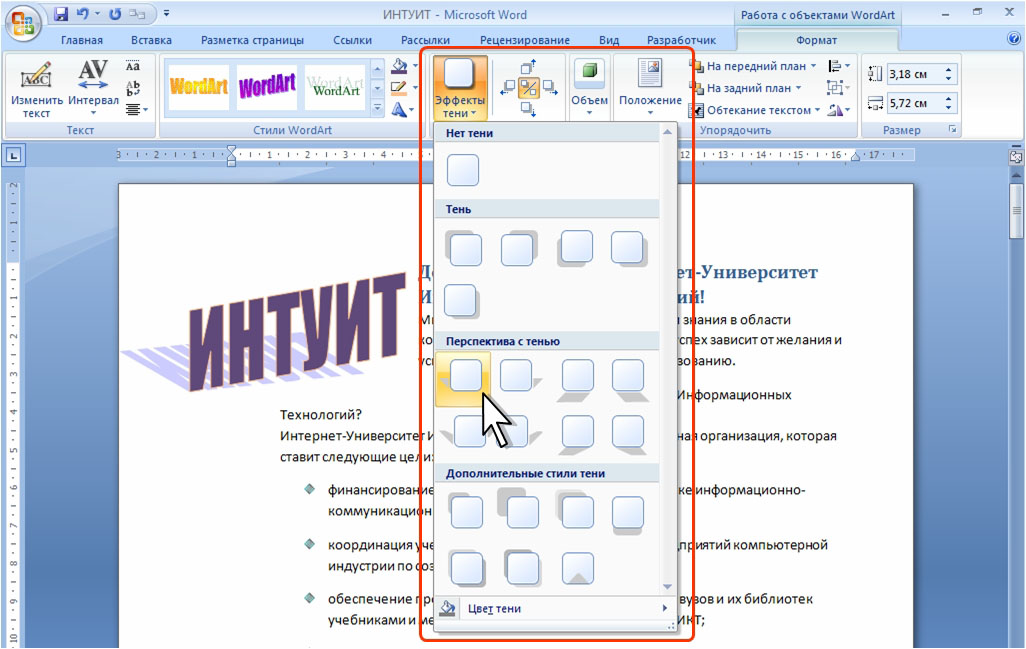Switch to the Главная tab

[82, 40]
